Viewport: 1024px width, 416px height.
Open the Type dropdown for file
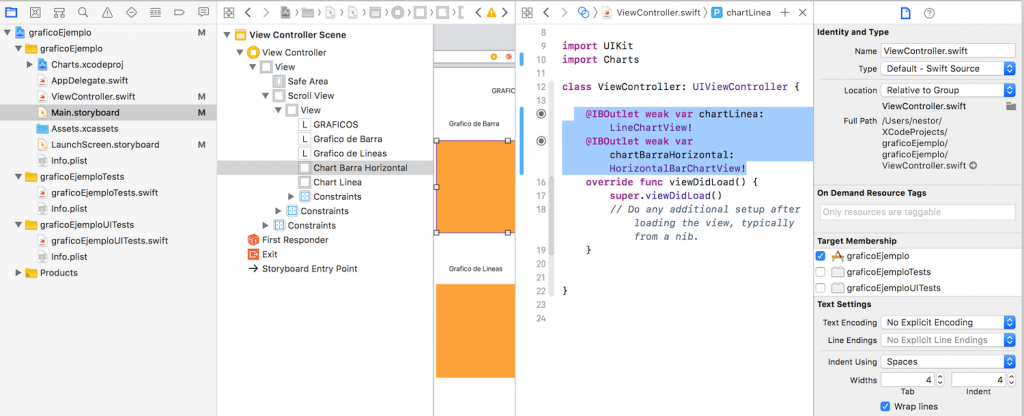(x=946, y=69)
